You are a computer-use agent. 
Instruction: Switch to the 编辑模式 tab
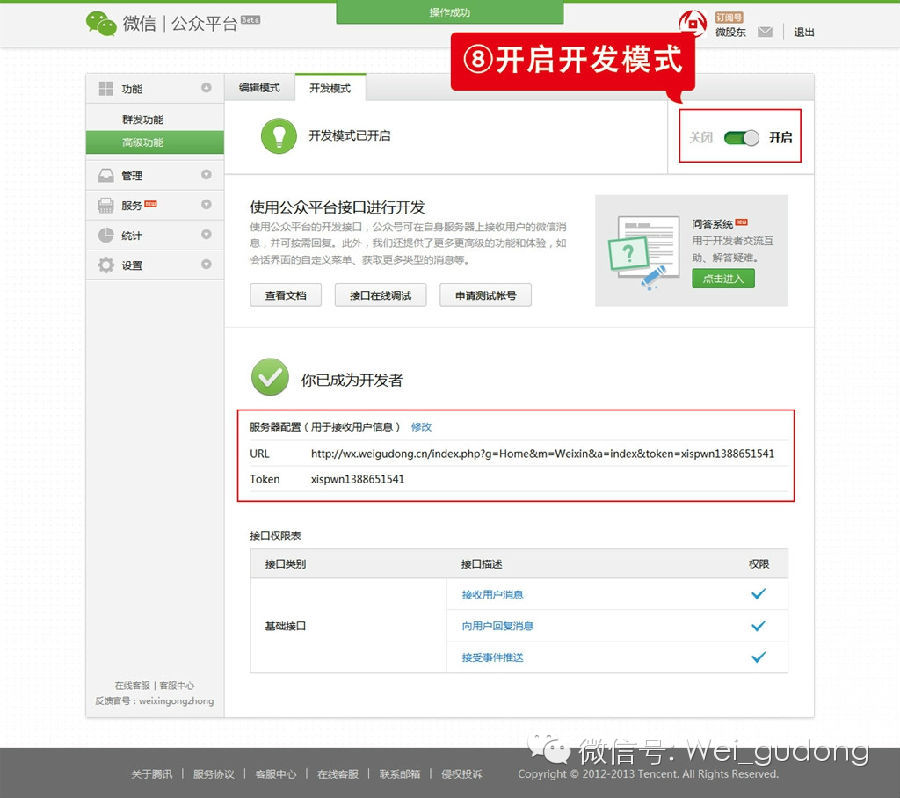259,88
